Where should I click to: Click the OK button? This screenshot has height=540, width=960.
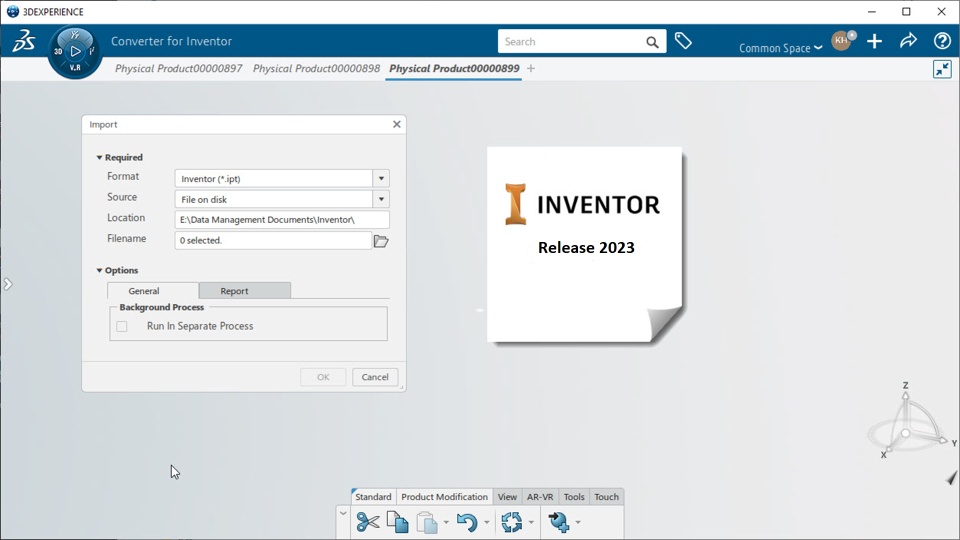pyautogui.click(x=323, y=377)
